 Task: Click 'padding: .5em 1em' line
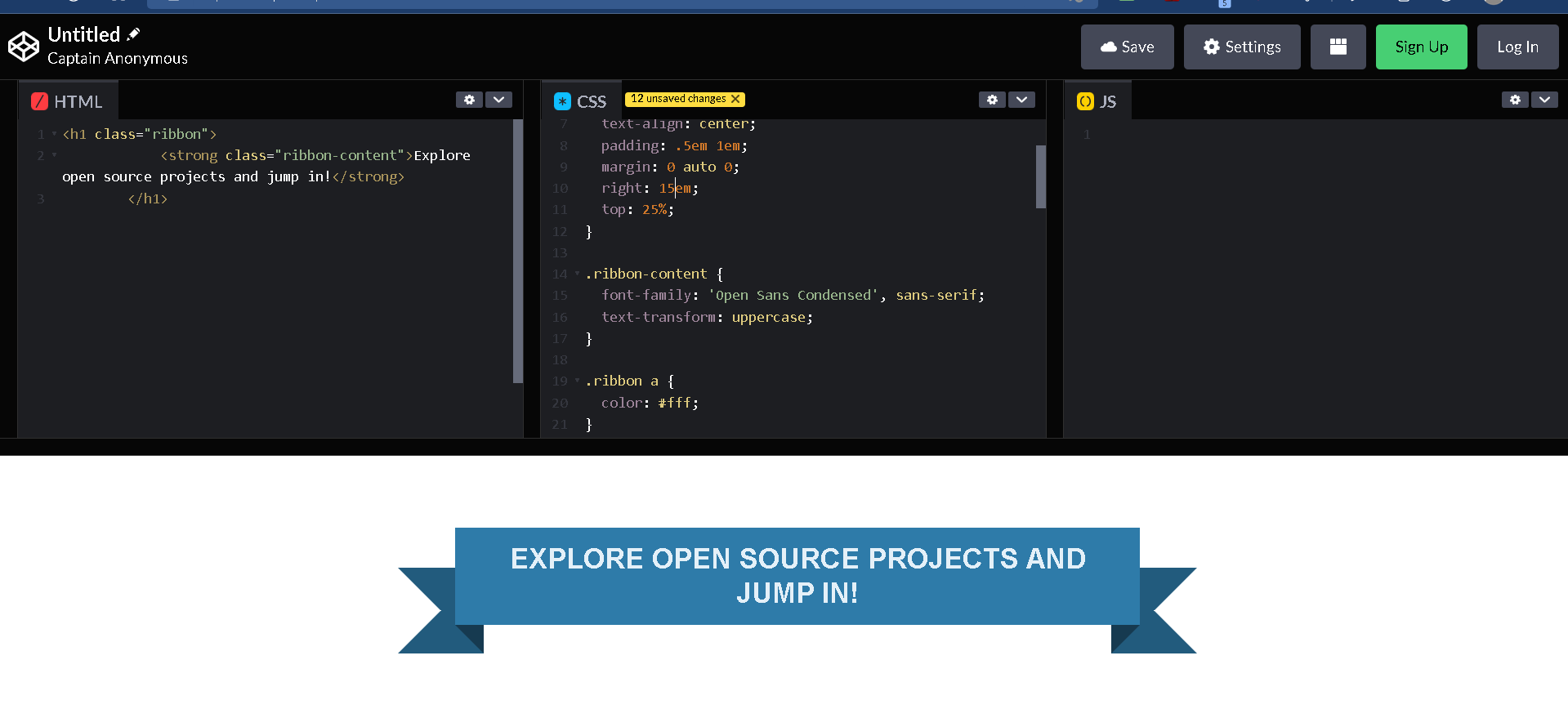point(674,145)
